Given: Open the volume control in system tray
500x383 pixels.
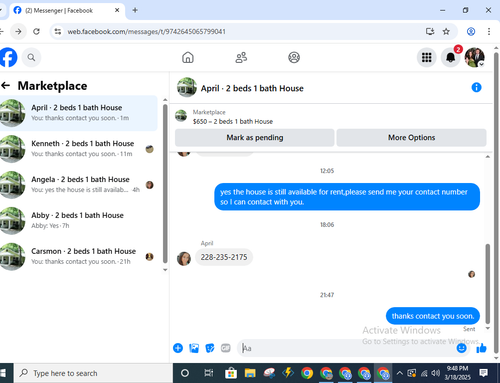Looking at the screenshot, I should (x=435, y=373).
